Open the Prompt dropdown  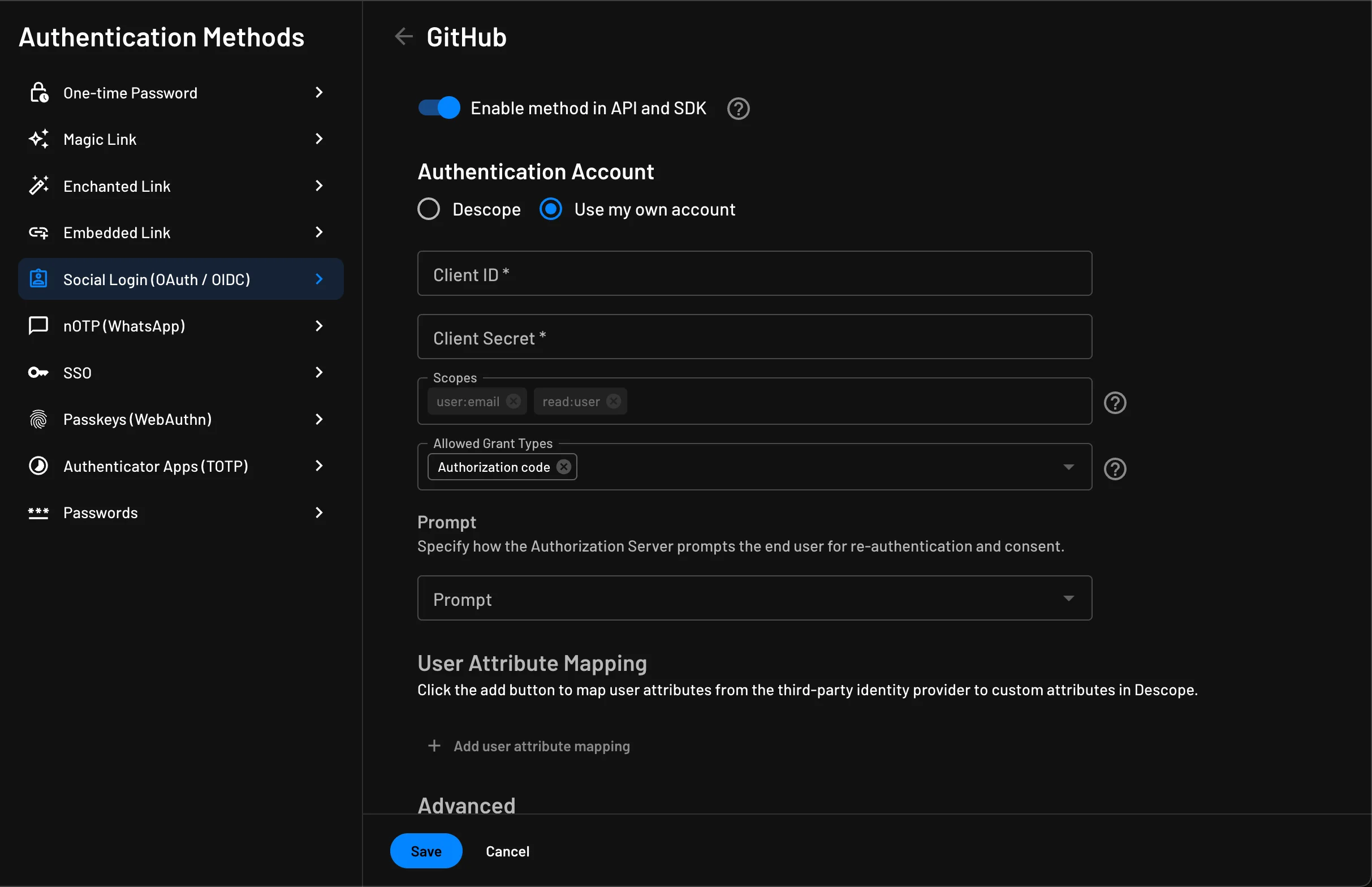(x=1068, y=598)
